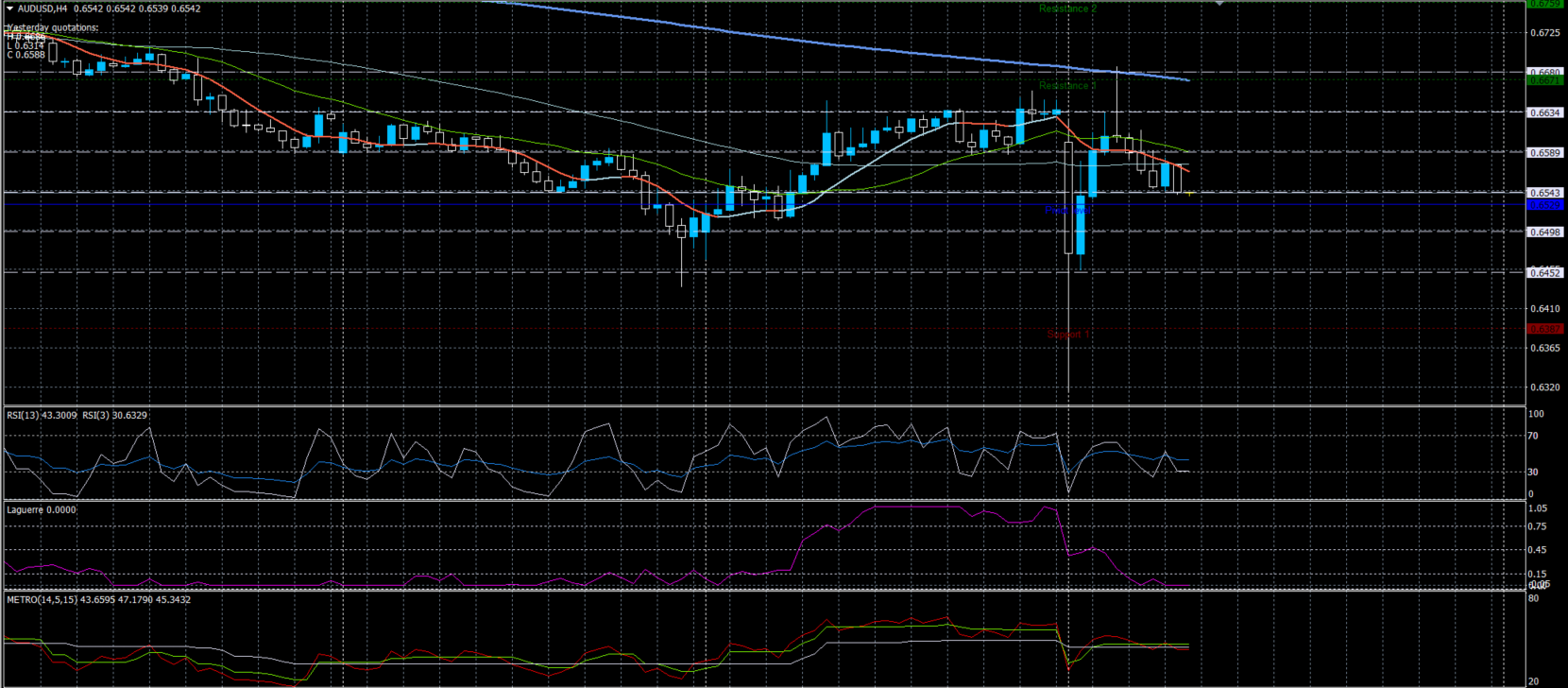Click the 0.6543 current price label
Viewport: 1568px width, 688px height.
point(1545,193)
